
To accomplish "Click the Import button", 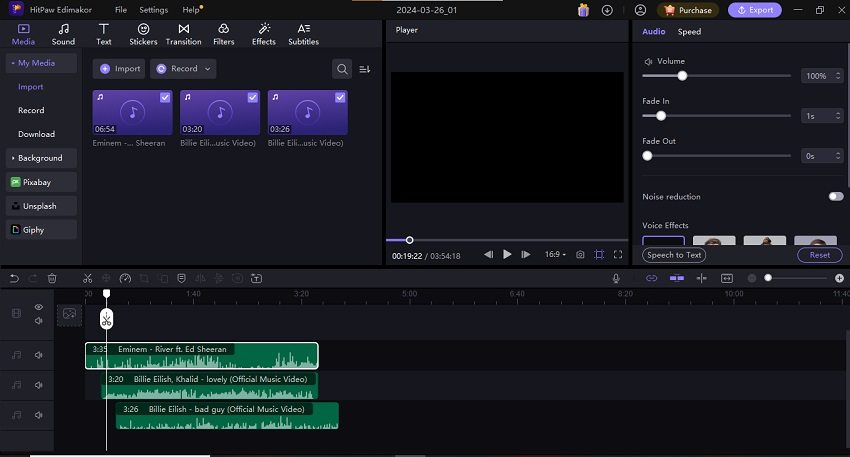I will 119,69.
